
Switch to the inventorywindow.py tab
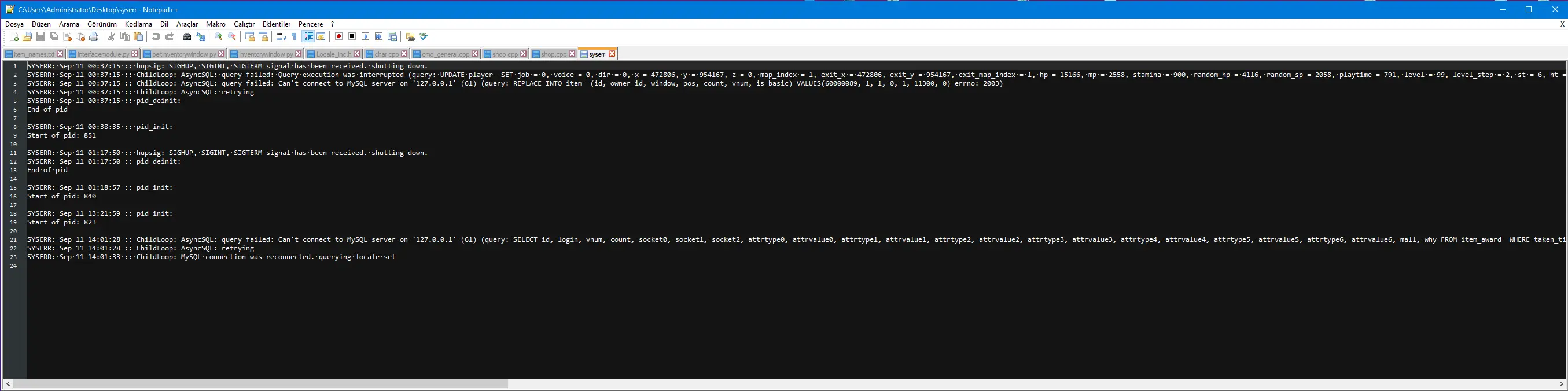click(266, 54)
